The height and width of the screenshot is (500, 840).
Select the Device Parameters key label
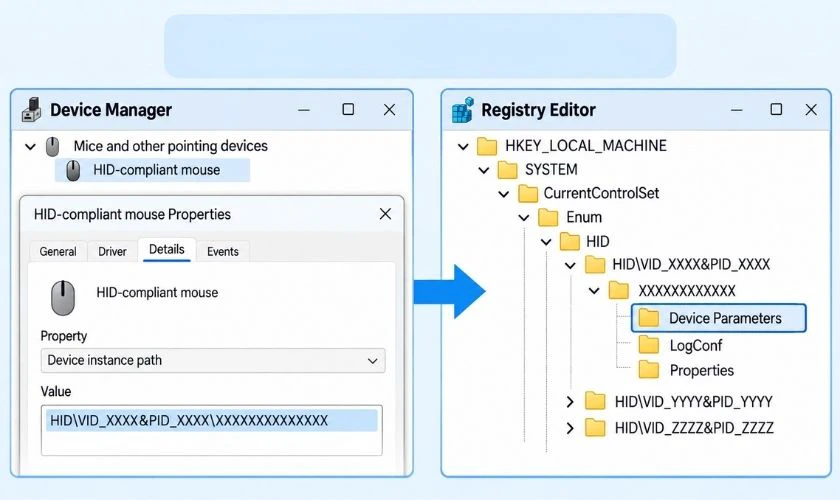coord(725,318)
